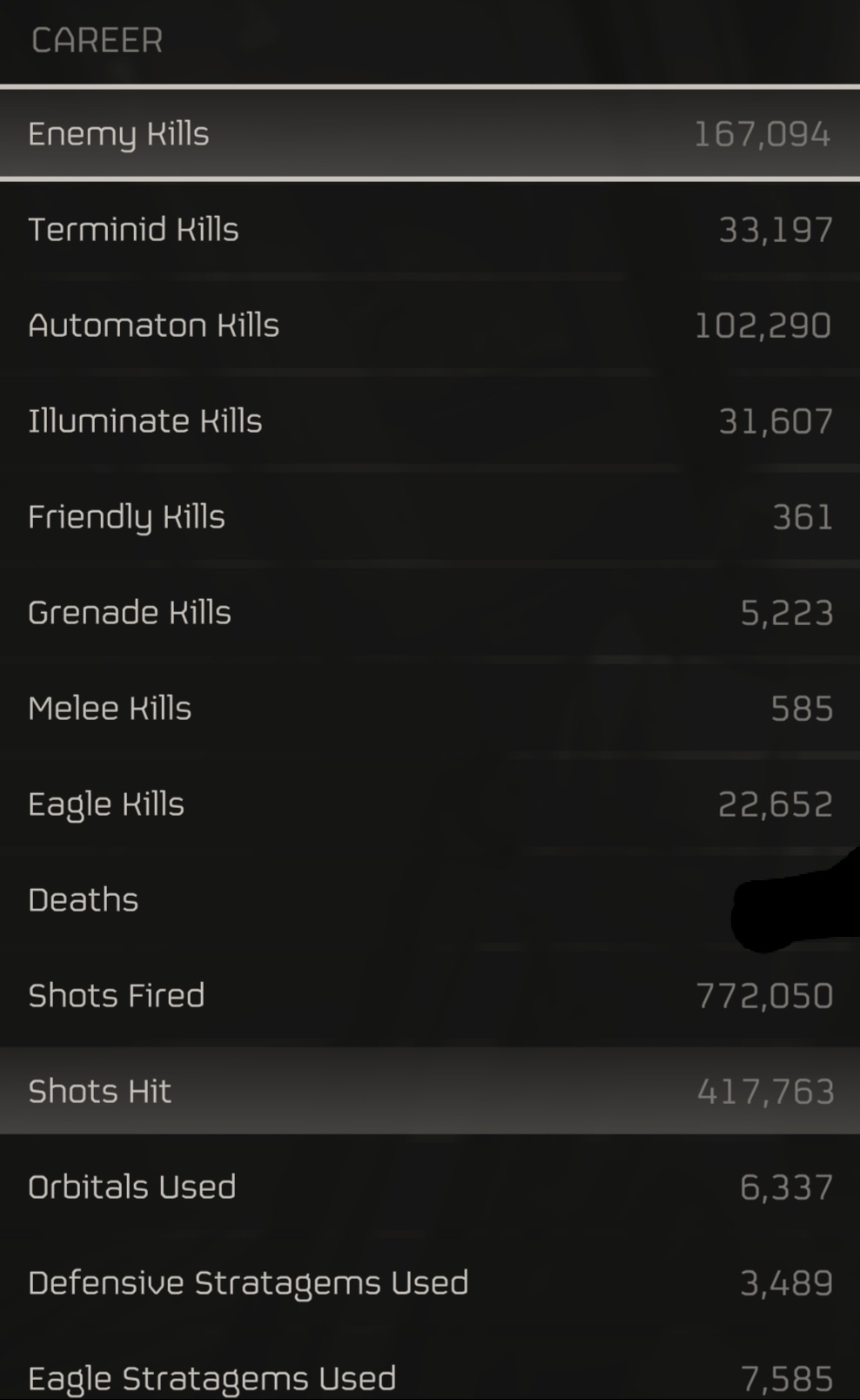Image resolution: width=860 pixels, height=1400 pixels.
Task: Select the Deaths stat row
Action: point(430,899)
